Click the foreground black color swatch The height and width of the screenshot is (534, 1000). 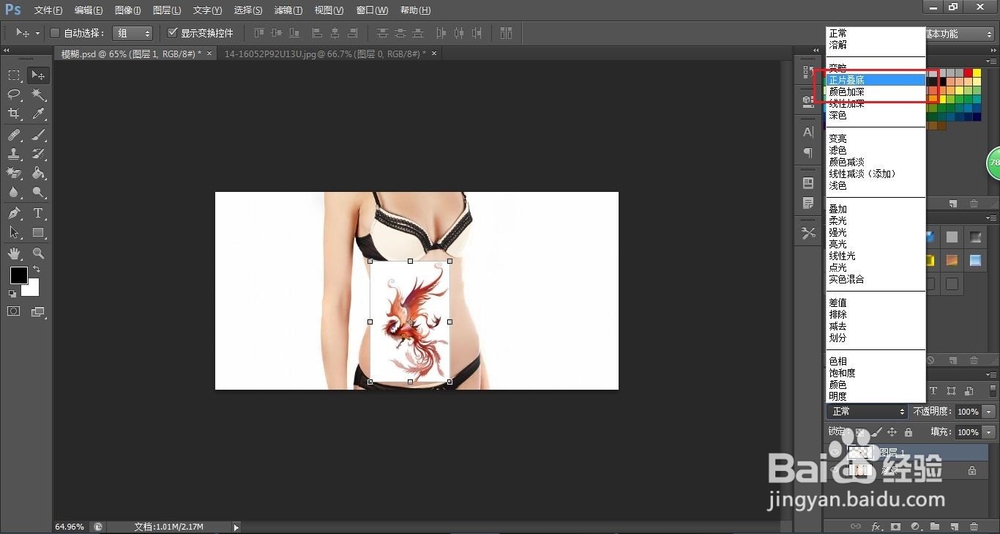tap(18, 275)
